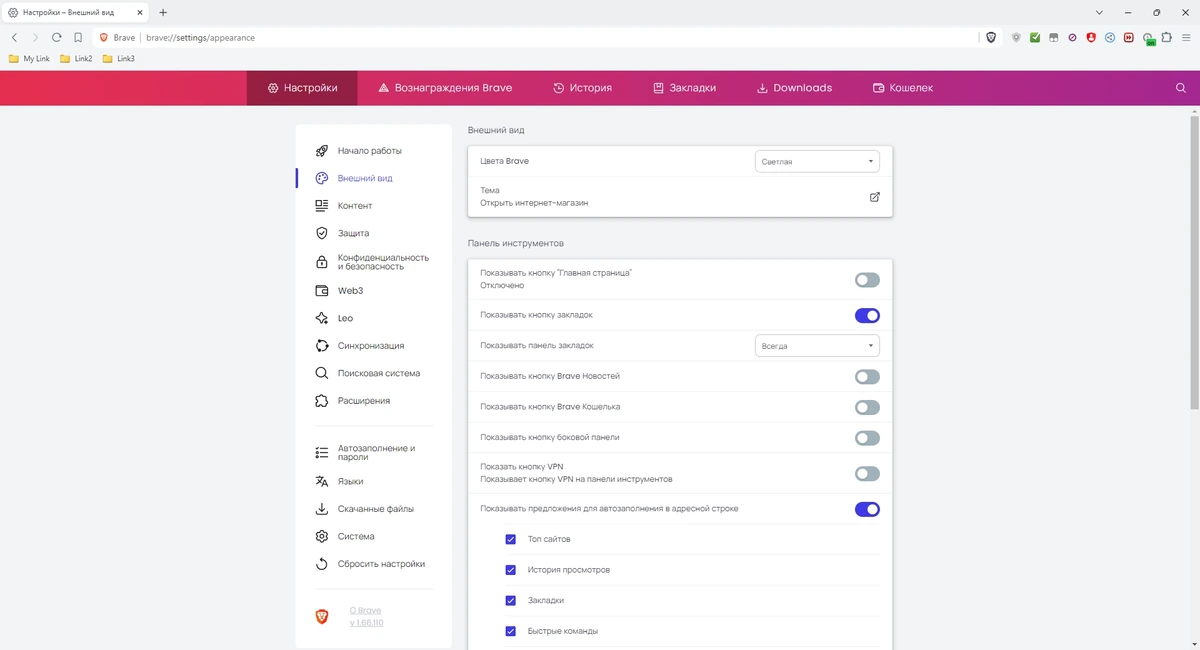Click the clock extension icon with ON badge
Image resolution: width=1200 pixels, height=650 pixels.
[x=1148, y=38]
